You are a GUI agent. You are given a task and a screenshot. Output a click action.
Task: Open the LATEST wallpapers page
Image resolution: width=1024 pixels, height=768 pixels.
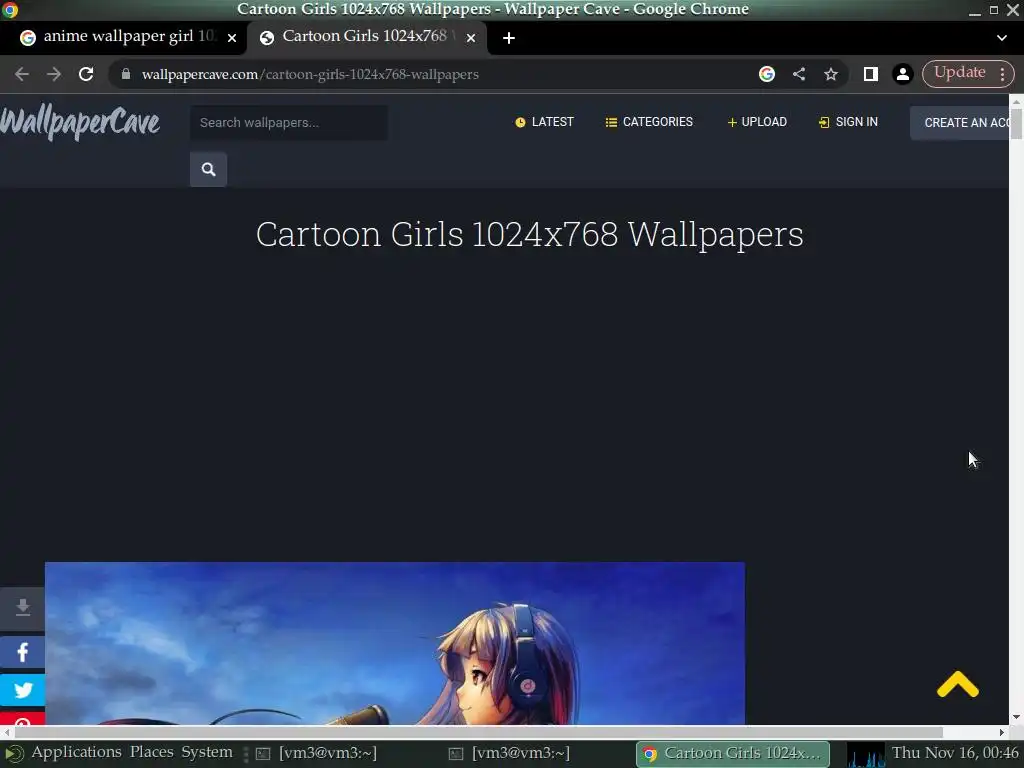pos(544,122)
